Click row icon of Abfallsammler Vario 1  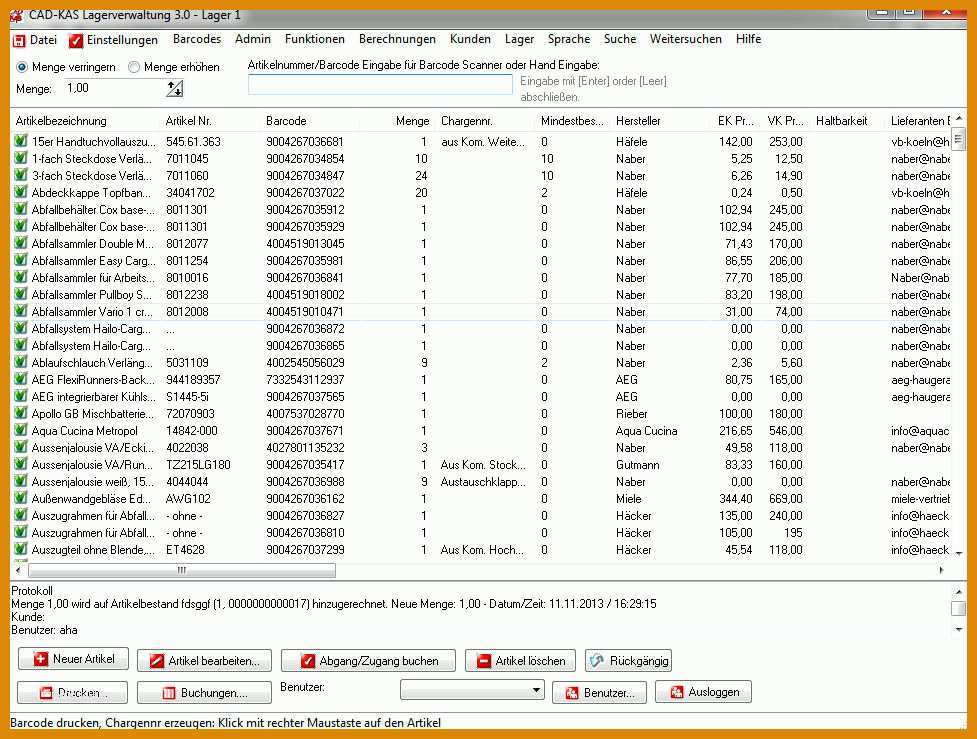tap(21, 312)
